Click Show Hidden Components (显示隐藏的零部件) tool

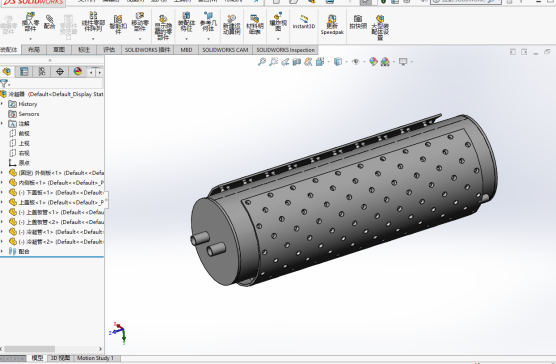(x=163, y=27)
